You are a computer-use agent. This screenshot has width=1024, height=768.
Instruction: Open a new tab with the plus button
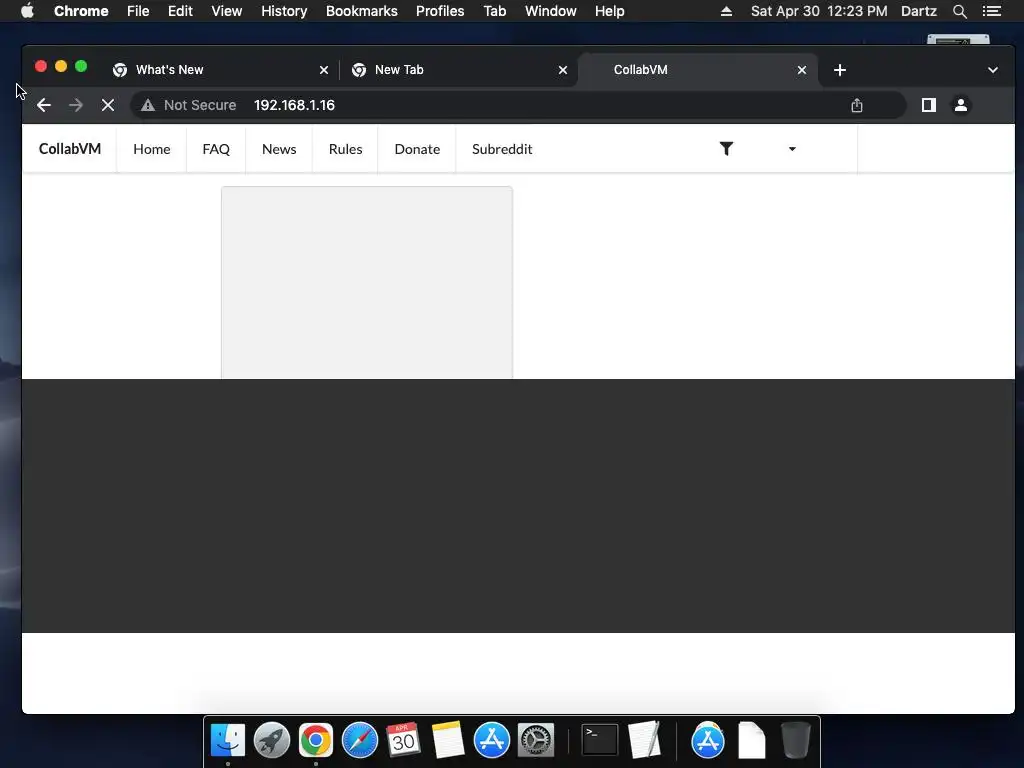[x=840, y=70]
